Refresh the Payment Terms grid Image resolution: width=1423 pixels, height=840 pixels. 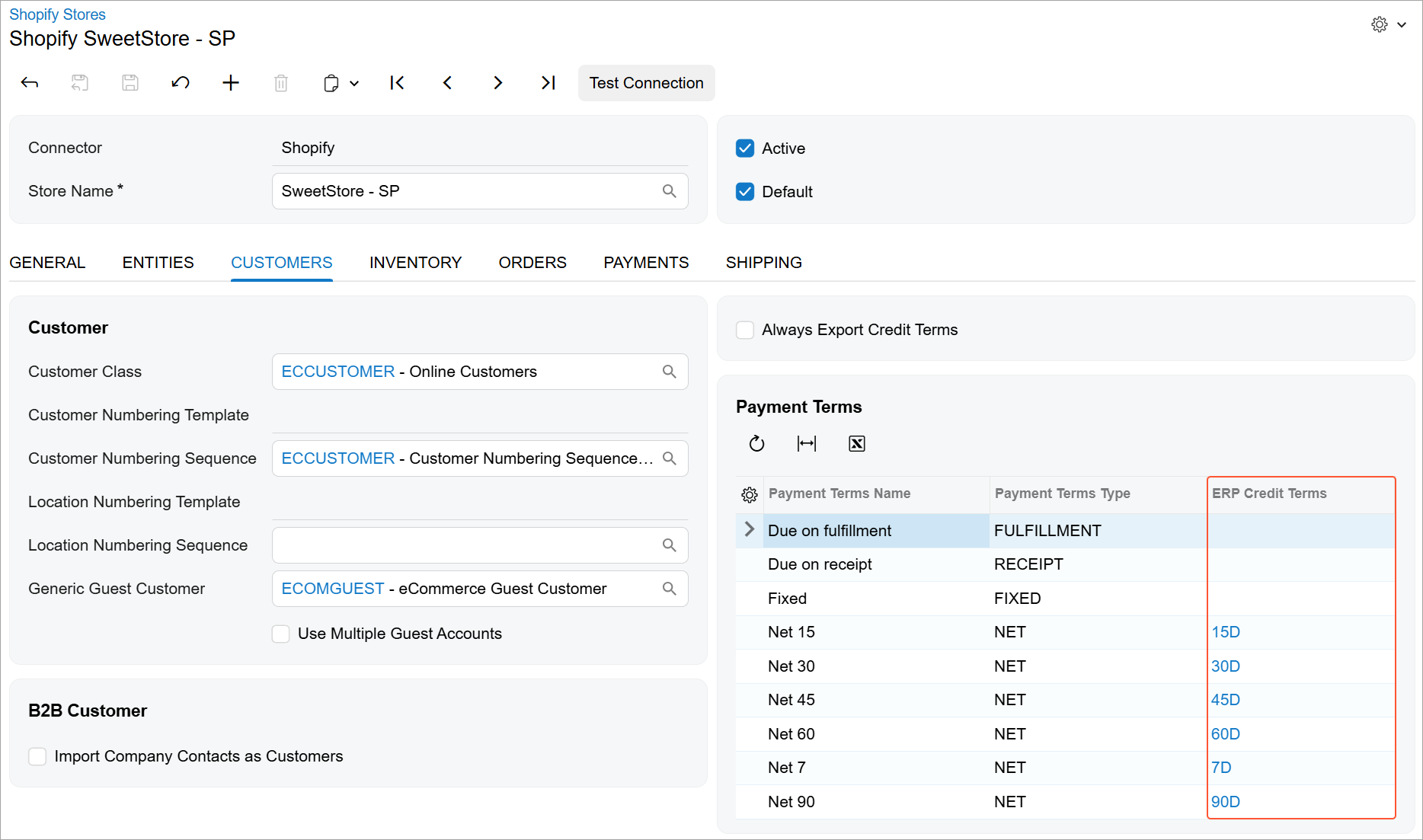tap(756, 443)
